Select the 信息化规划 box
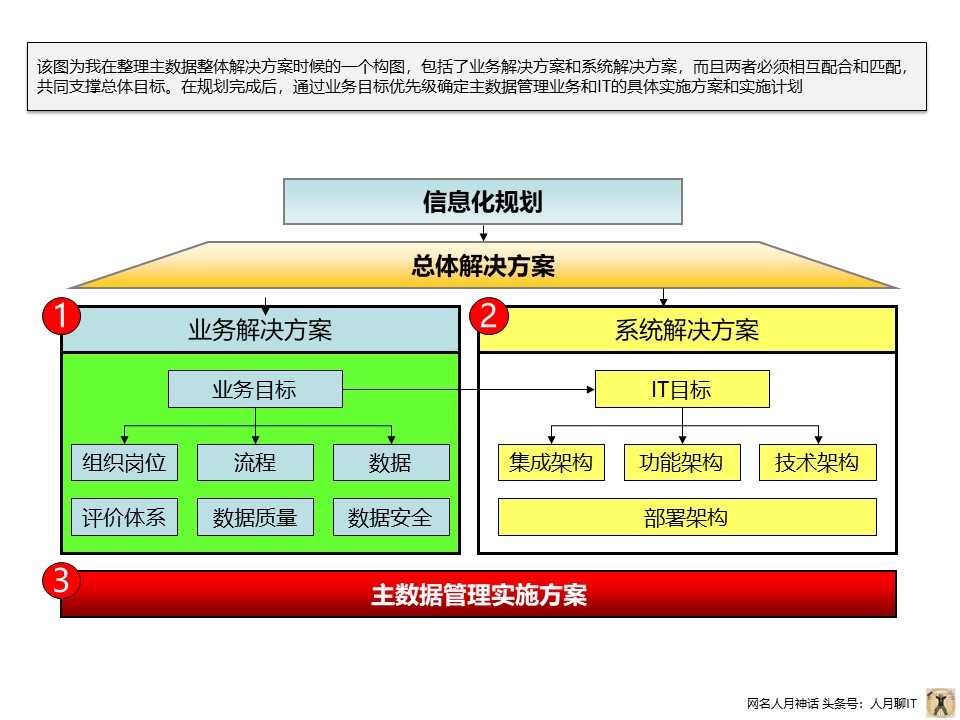This screenshot has width=960, height=720. coord(483,201)
